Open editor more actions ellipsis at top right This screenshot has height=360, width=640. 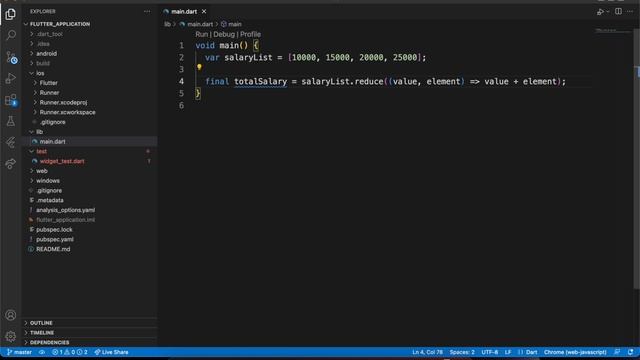click(630, 11)
